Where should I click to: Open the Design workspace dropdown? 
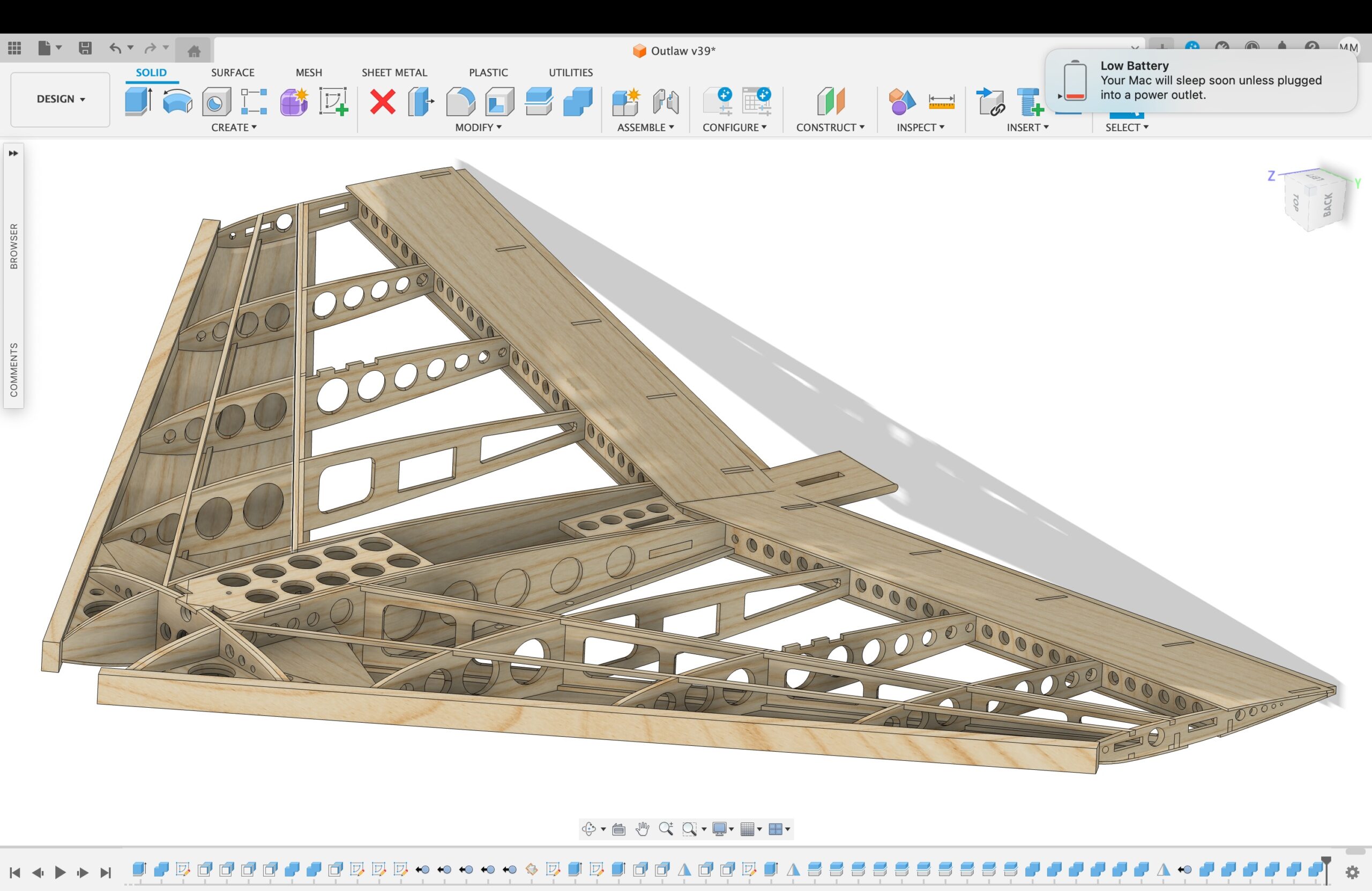(61, 99)
